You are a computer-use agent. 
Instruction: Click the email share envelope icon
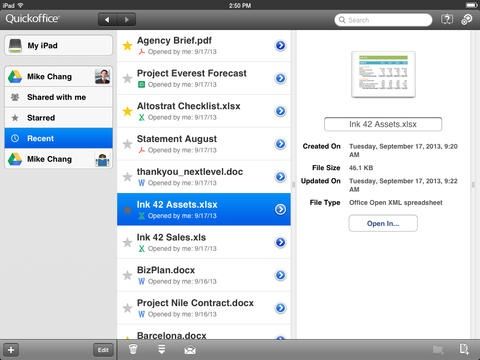(x=190, y=350)
